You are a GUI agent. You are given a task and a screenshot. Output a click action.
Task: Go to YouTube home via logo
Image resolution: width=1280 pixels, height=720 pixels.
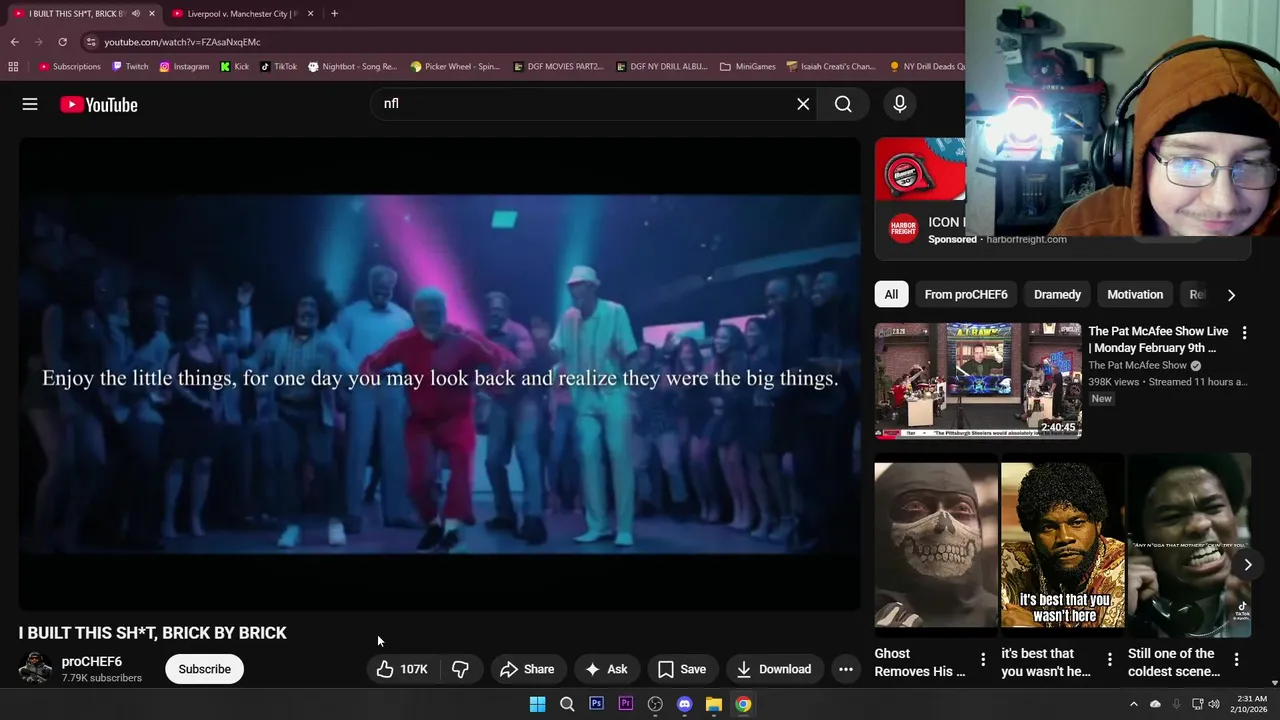click(x=98, y=104)
